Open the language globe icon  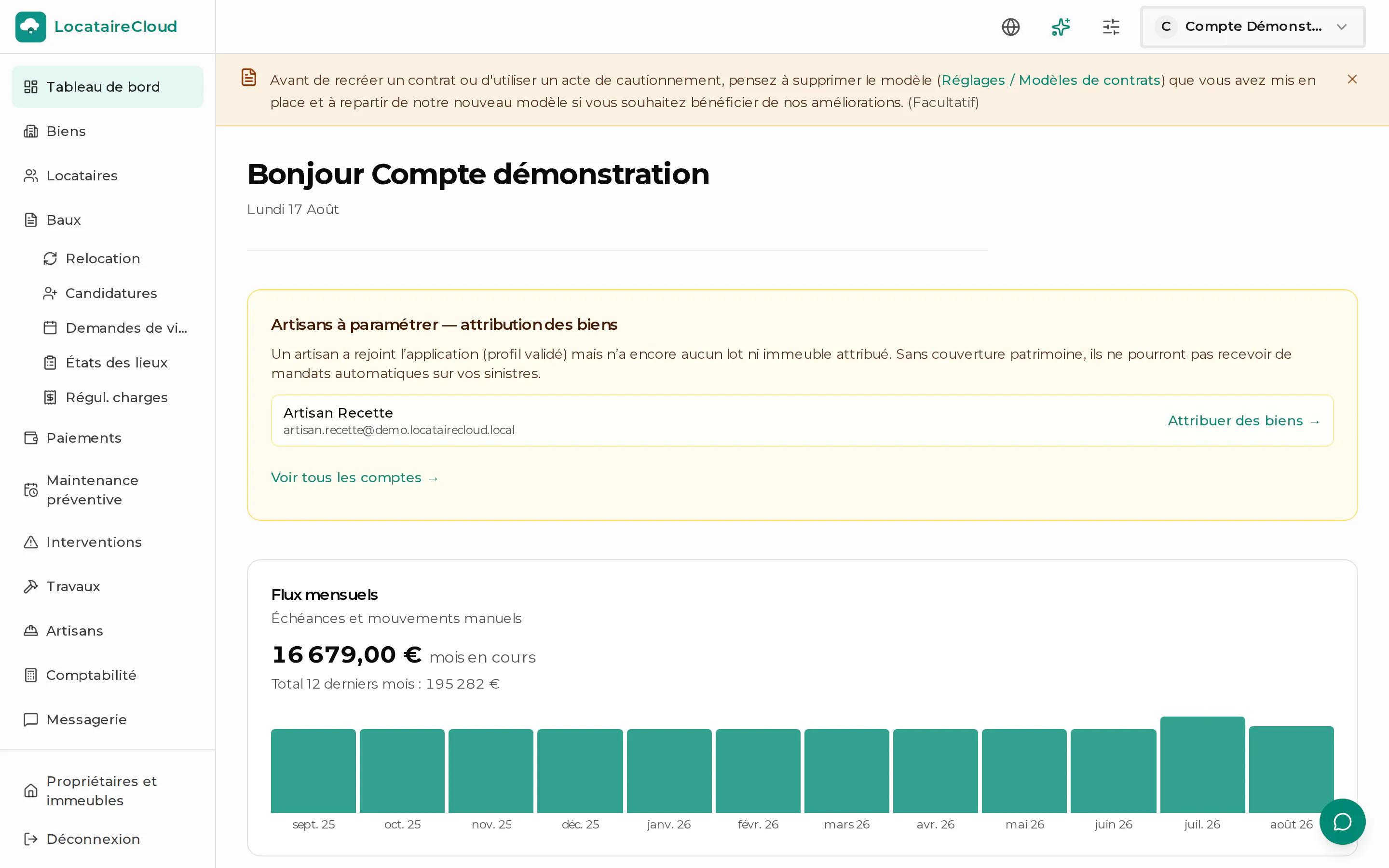point(1010,27)
